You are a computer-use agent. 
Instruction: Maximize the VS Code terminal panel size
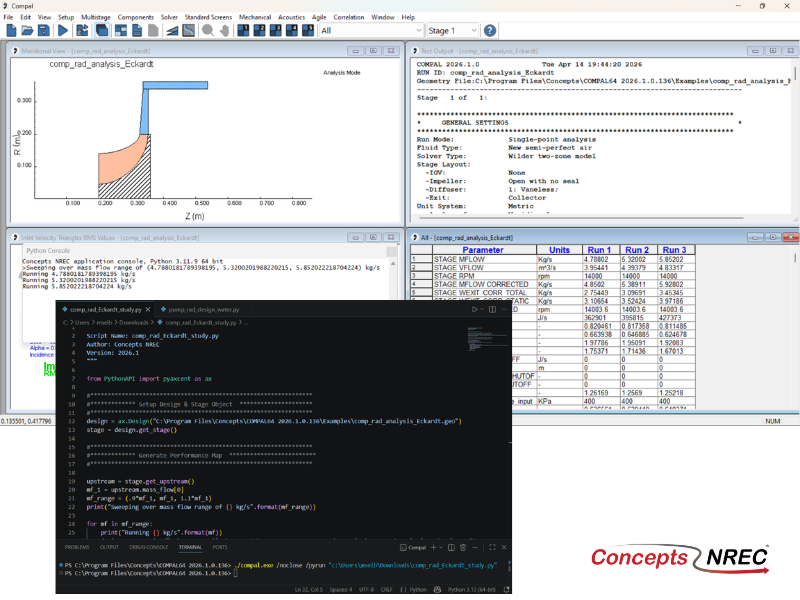click(x=492, y=547)
